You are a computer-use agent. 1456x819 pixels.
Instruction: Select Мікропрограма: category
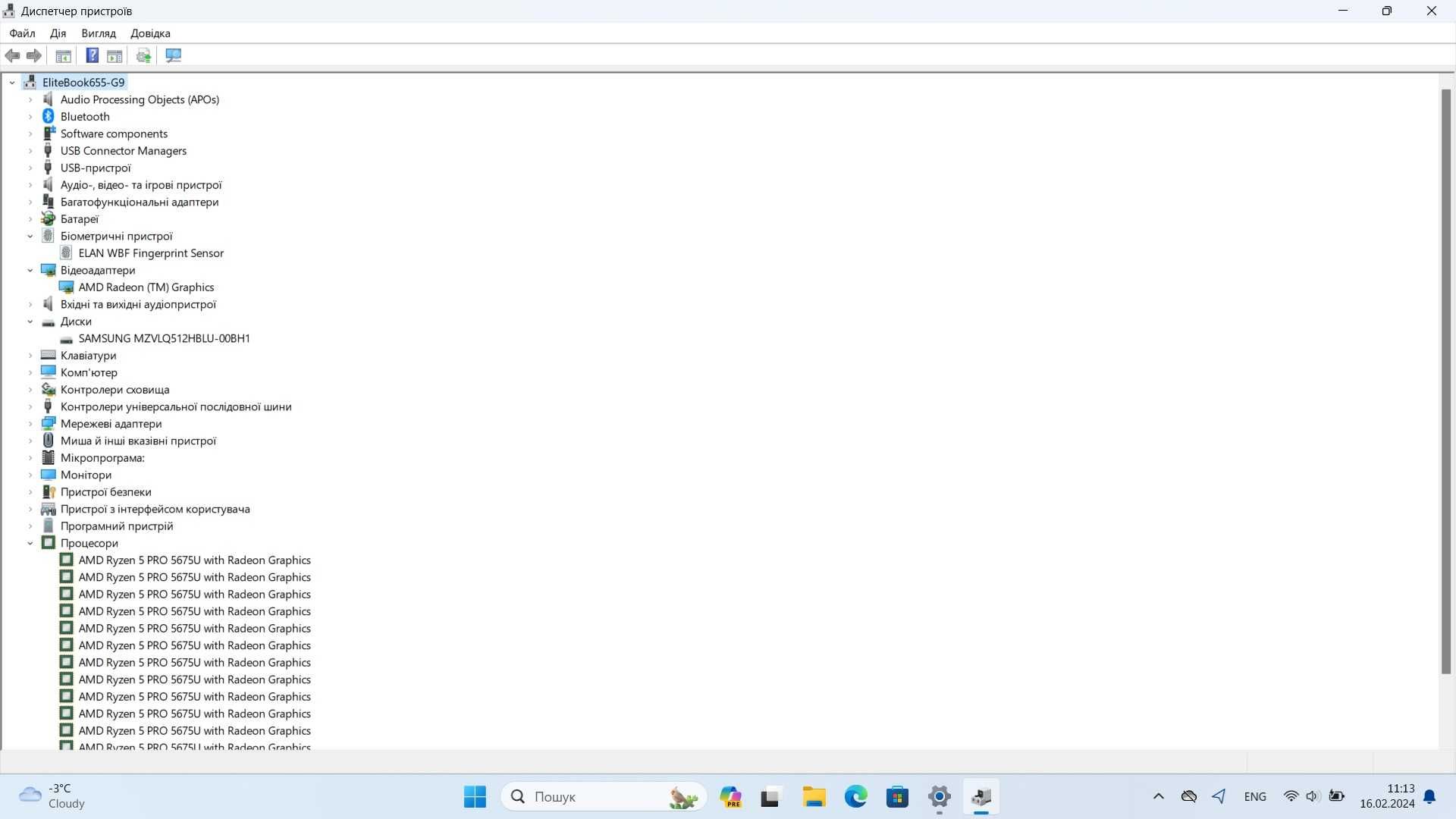[x=102, y=457]
